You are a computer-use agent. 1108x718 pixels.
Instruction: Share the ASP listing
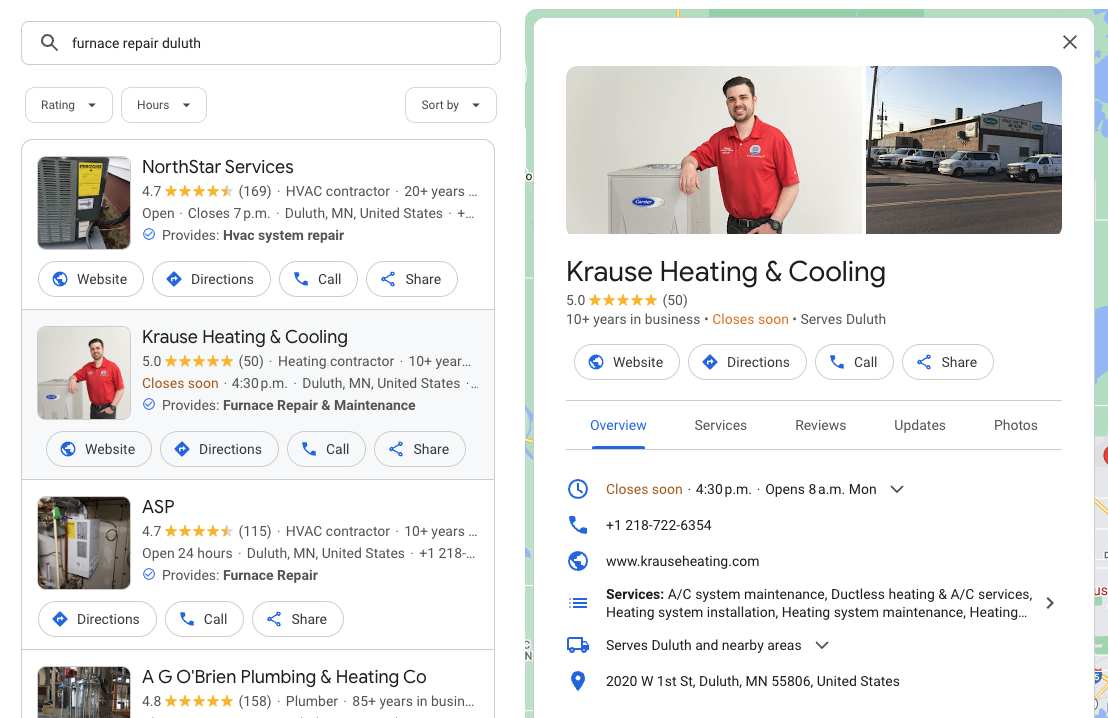pyautogui.click(x=297, y=619)
